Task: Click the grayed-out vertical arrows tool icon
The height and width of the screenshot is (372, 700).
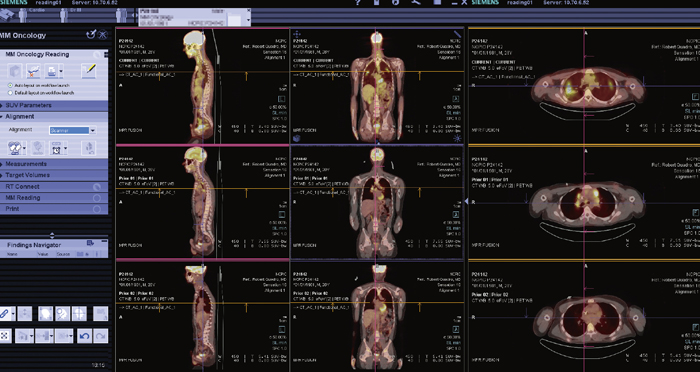Action: click(x=25, y=313)
